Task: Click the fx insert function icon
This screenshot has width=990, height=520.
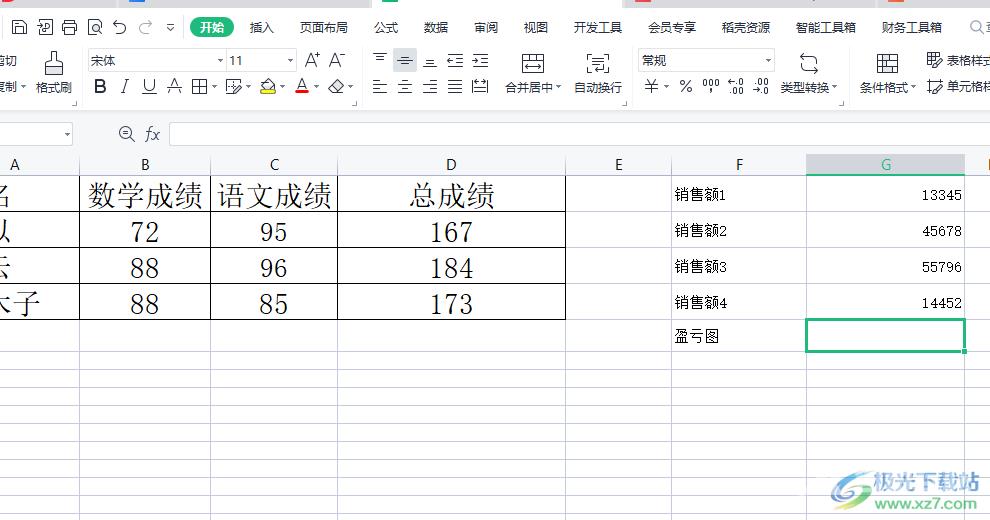Action: click(152, 134)
